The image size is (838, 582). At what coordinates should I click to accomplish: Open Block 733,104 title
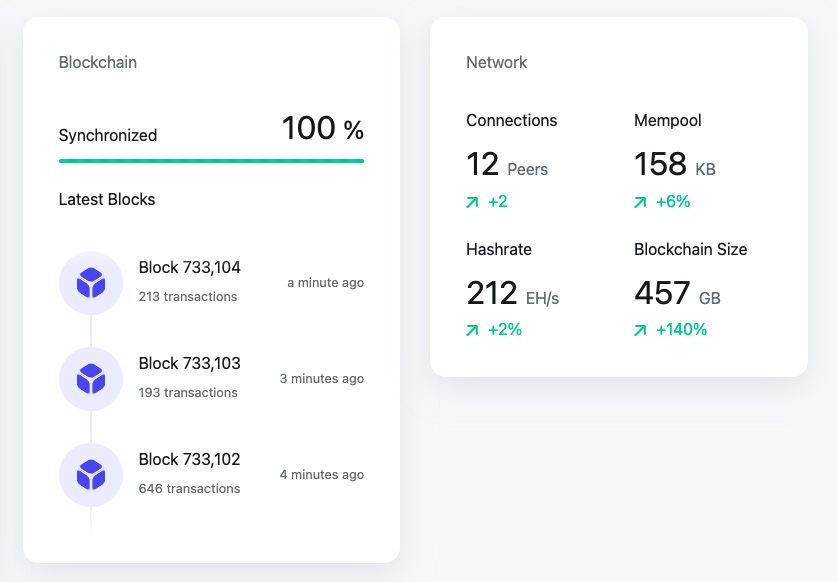tap(190, 267)
